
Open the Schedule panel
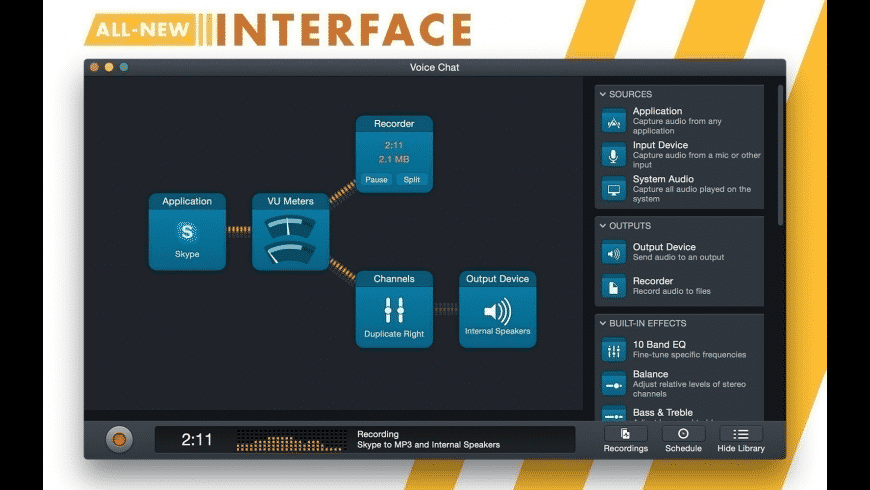tap(683, 438)
